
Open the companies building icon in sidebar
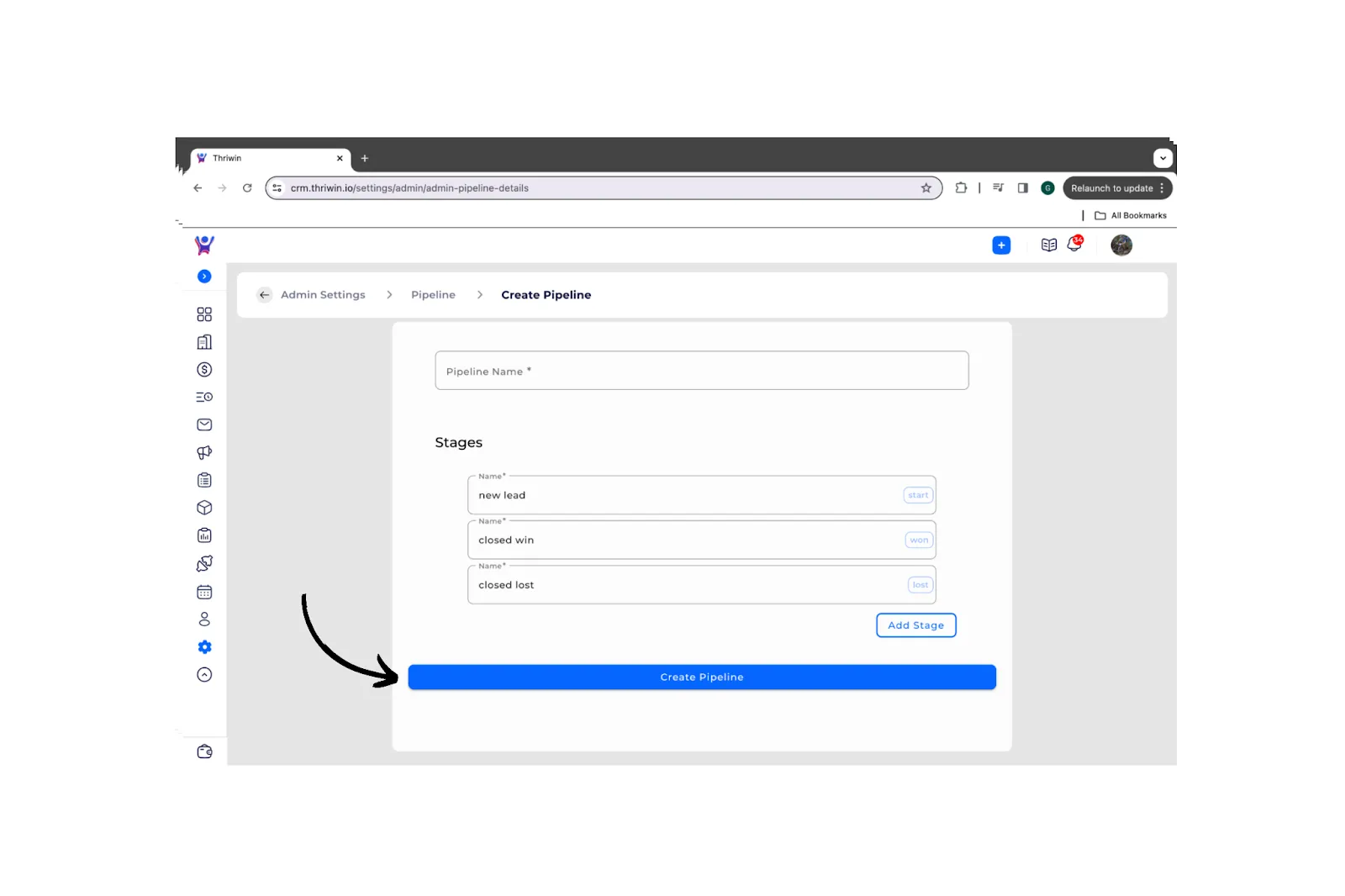click(x=204, y=342)
